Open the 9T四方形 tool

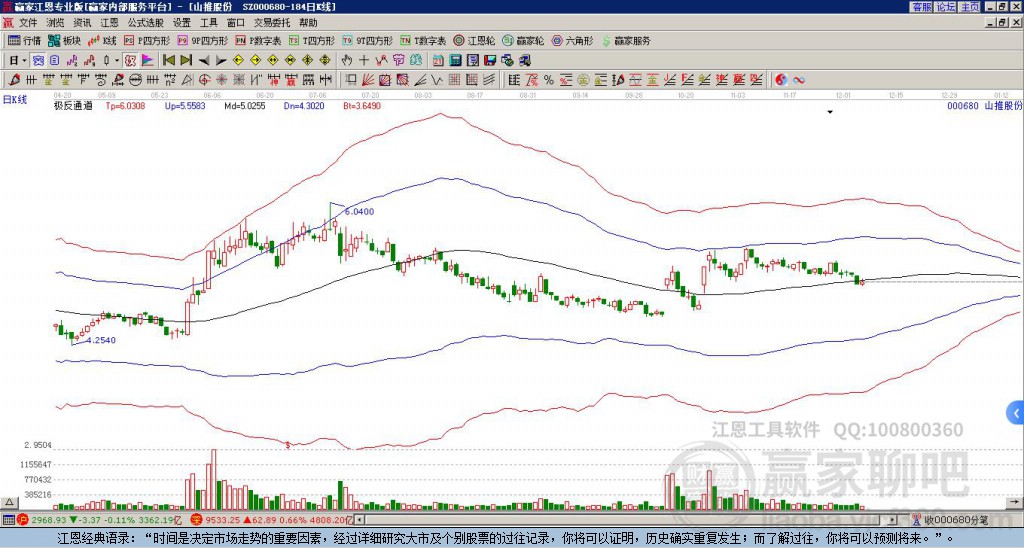368,40
